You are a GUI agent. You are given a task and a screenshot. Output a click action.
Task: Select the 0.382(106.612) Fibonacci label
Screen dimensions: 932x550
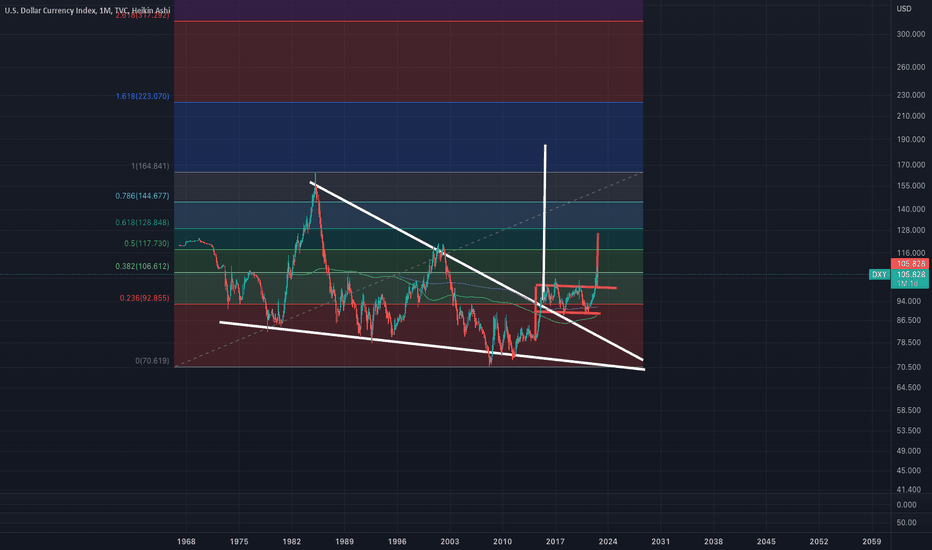[x=143, y=266]
